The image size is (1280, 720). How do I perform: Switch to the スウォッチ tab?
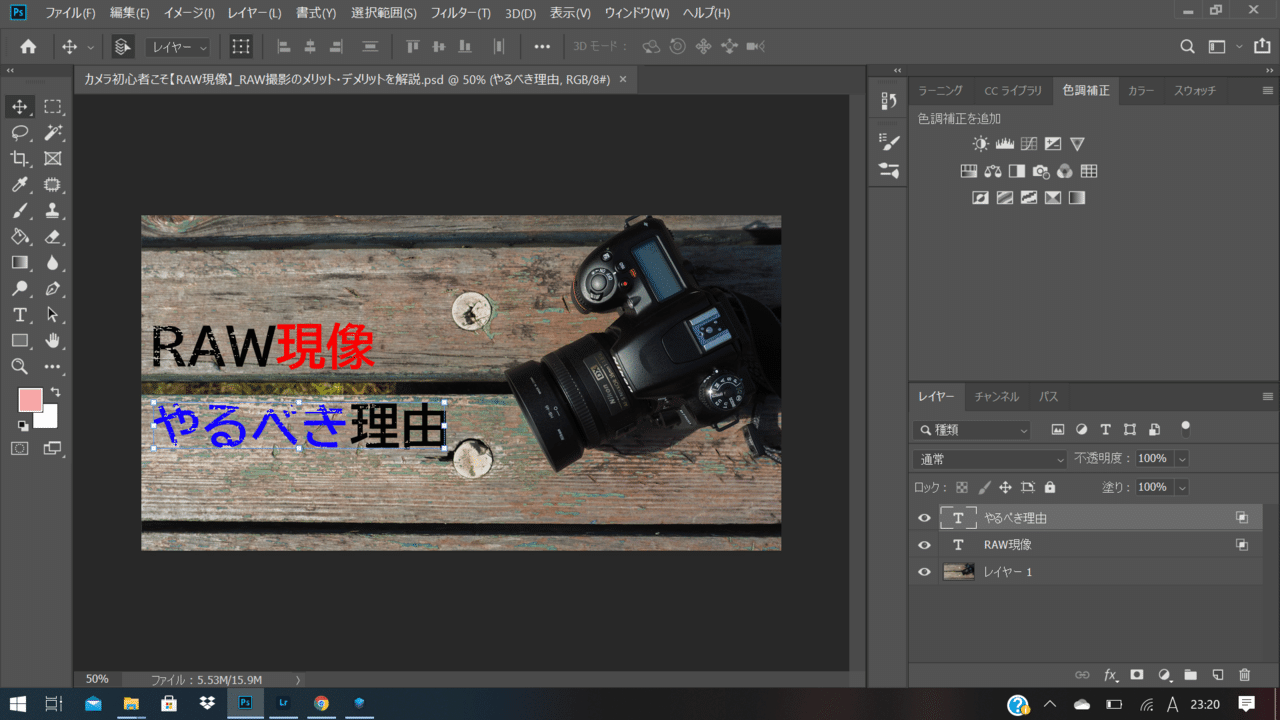coord(1195,91)
